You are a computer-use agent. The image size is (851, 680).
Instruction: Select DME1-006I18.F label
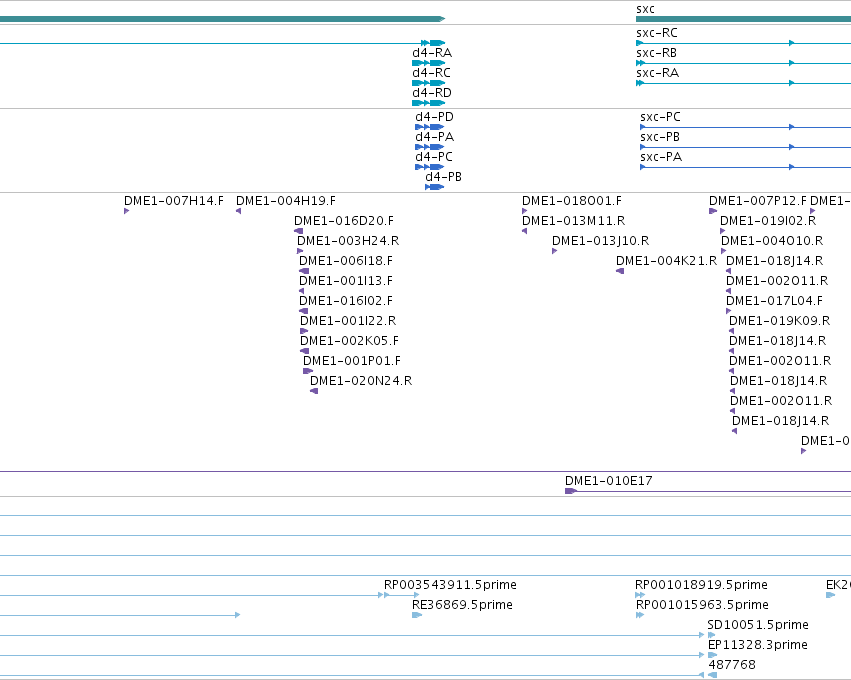[x=346, y=261]
